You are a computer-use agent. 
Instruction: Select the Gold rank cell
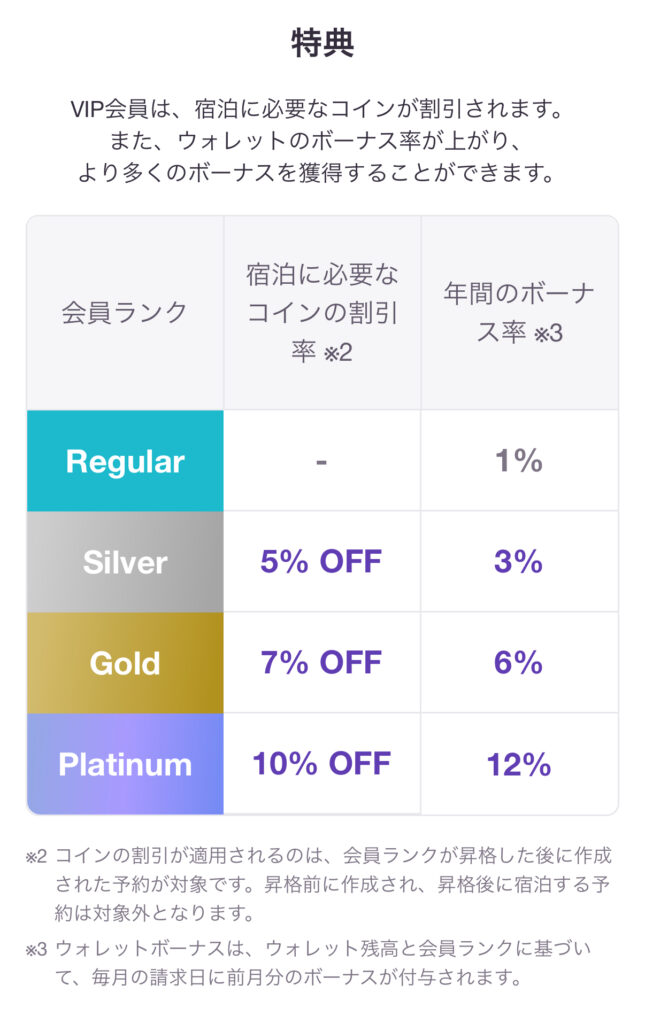(125, 663)
